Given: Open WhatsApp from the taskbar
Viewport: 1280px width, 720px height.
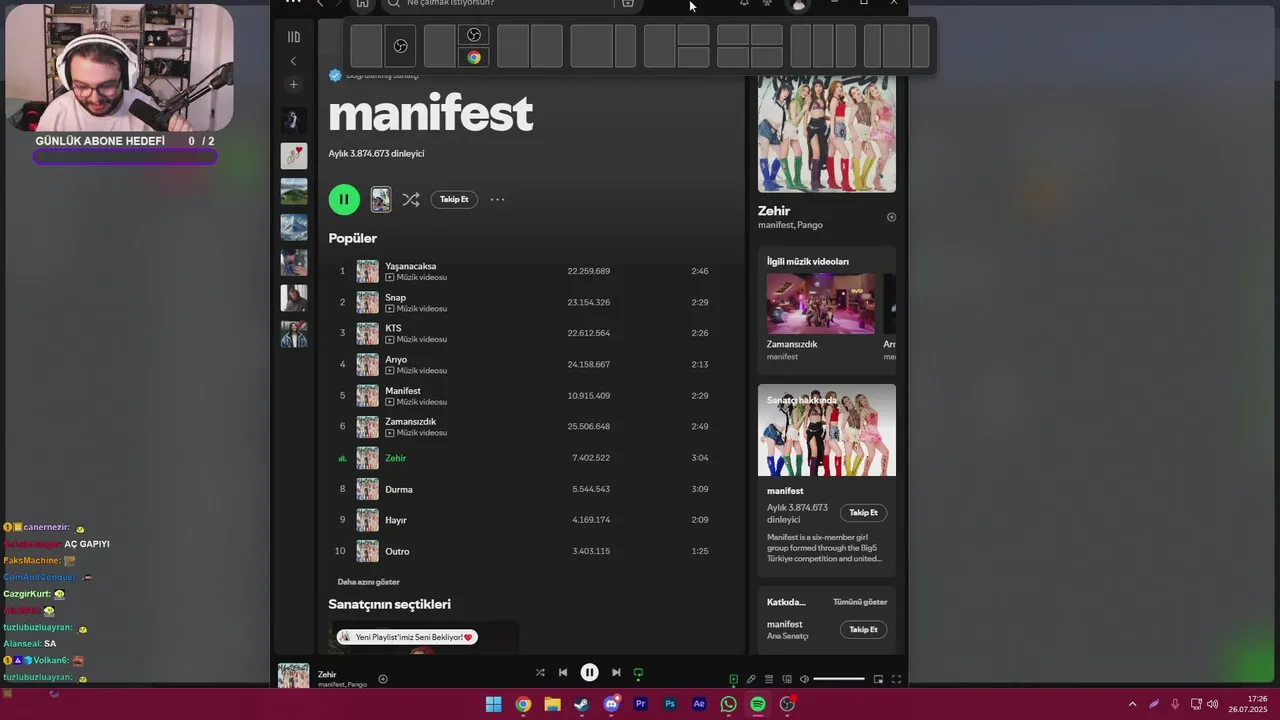Looking at the screenshot, I should pyautogui.click(x=728, y=704).
